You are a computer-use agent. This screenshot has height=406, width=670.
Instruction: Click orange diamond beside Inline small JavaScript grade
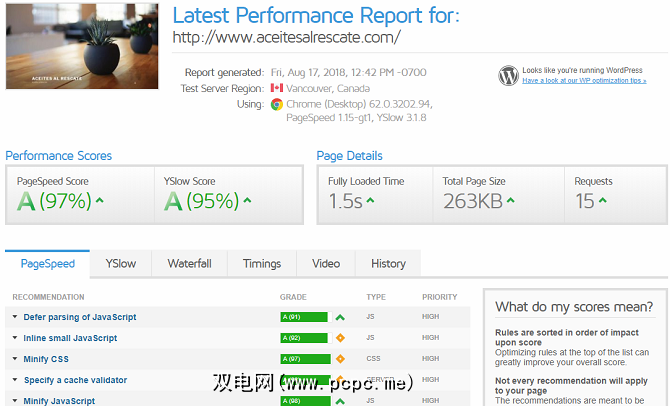[340, 338]
